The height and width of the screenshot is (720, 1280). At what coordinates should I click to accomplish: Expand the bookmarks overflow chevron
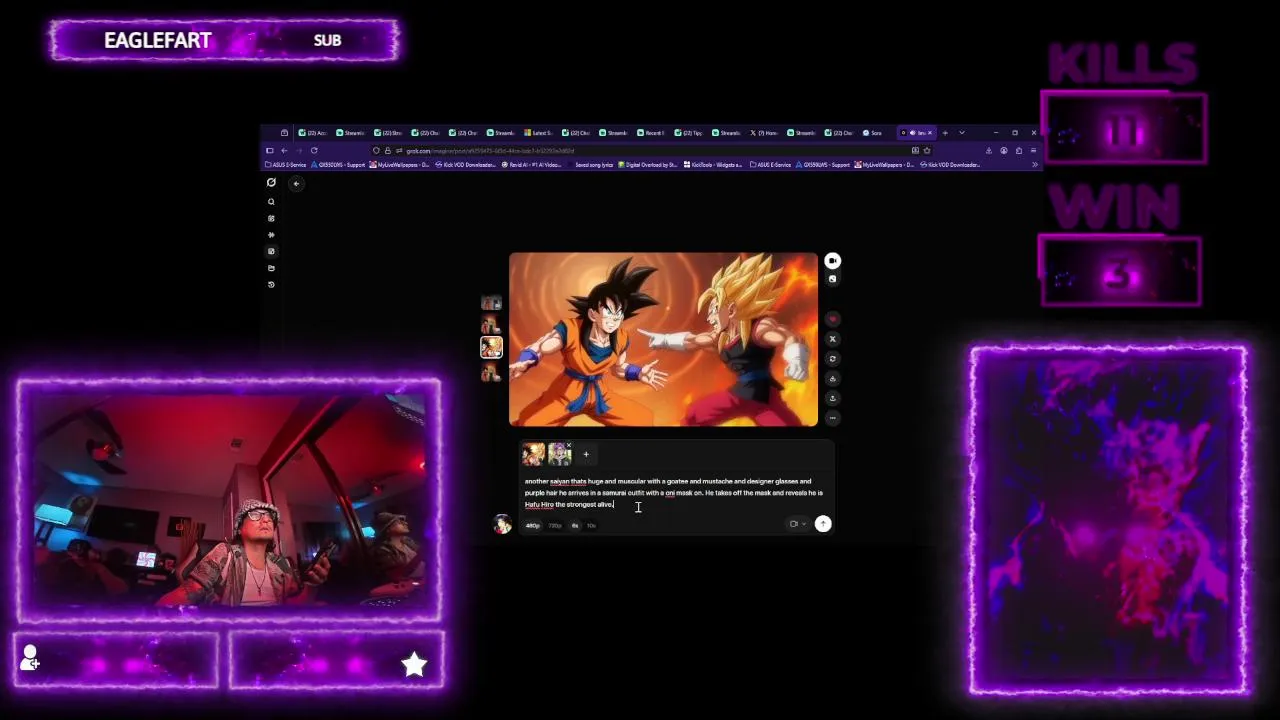point(1035,165)
